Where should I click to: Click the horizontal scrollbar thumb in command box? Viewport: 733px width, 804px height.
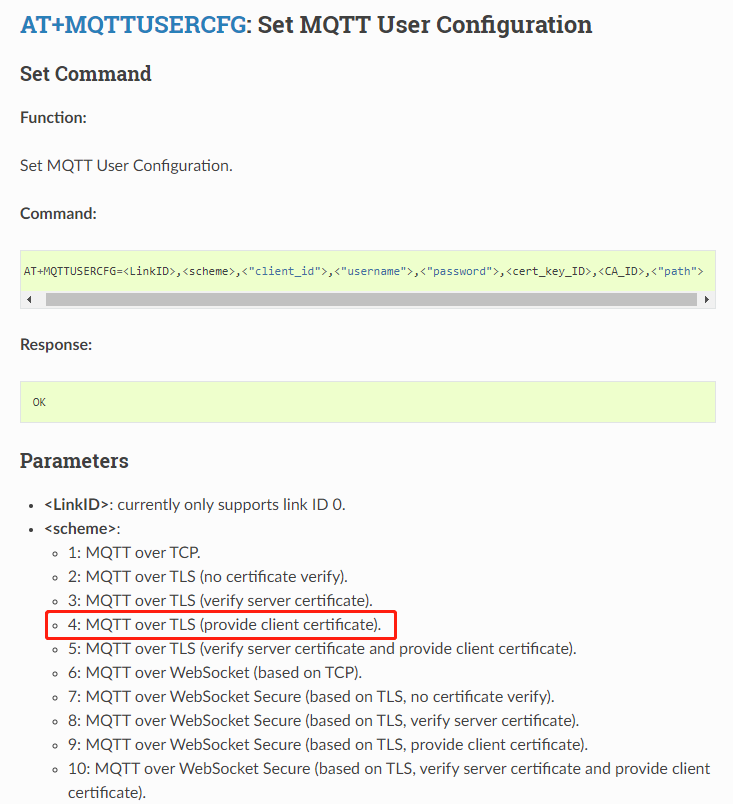point(370,299)
